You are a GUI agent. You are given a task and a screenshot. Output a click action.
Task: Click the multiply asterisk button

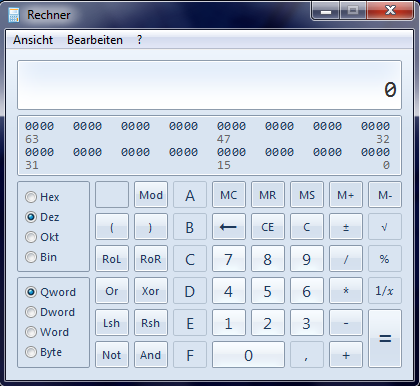(346, 291)
